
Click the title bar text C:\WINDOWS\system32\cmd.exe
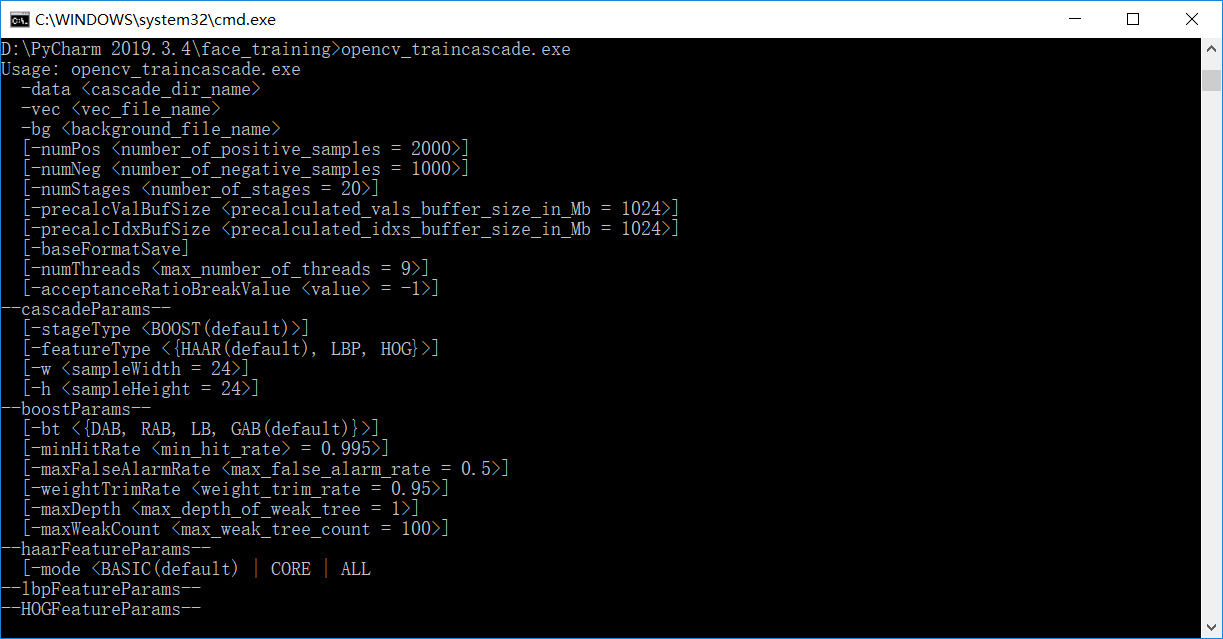pos(155,19)
